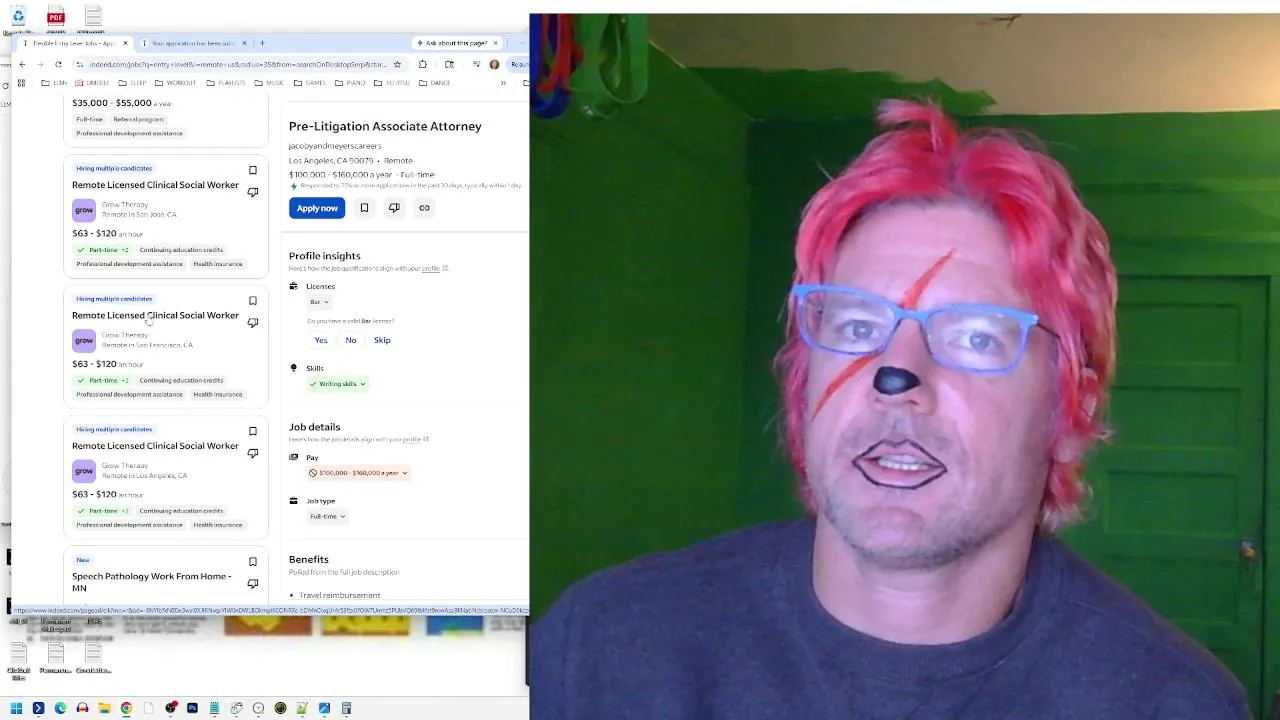Open the MUSIC bookmarks folder
The image size is (1280, 720).
tap(269, 83)
